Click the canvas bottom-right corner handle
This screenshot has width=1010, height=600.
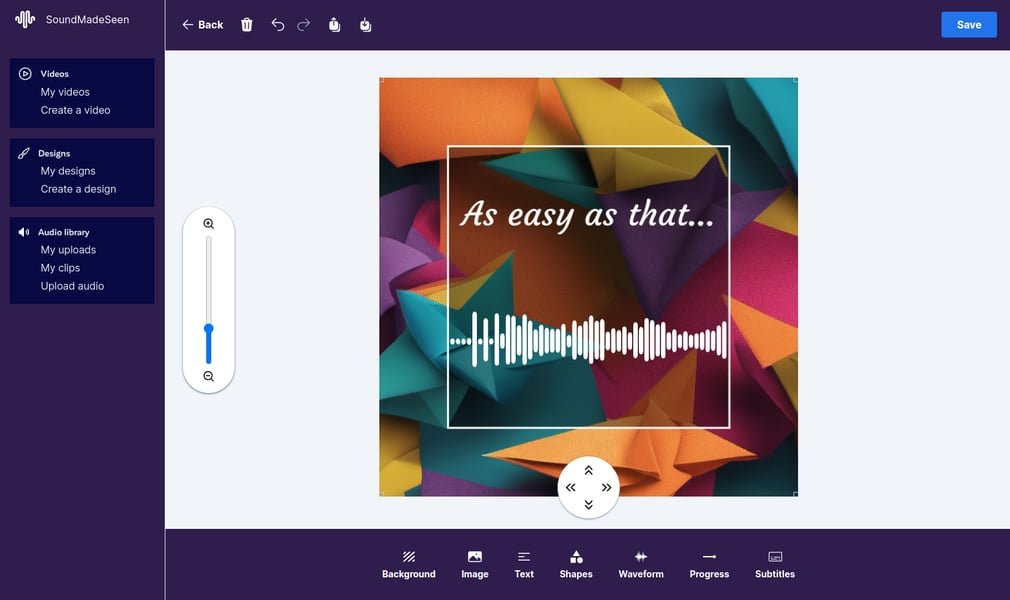796,494
